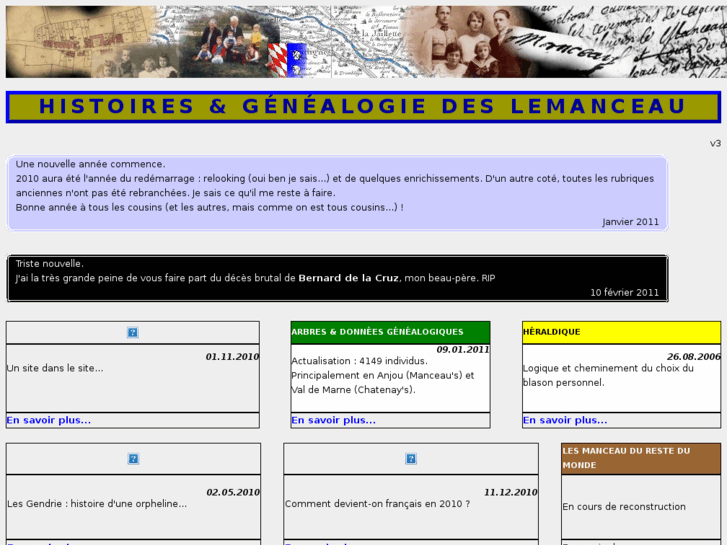Click 'Actualisation : 4149 individus.' text
This screenshot has width=727, height=545.
coord(359,361)
